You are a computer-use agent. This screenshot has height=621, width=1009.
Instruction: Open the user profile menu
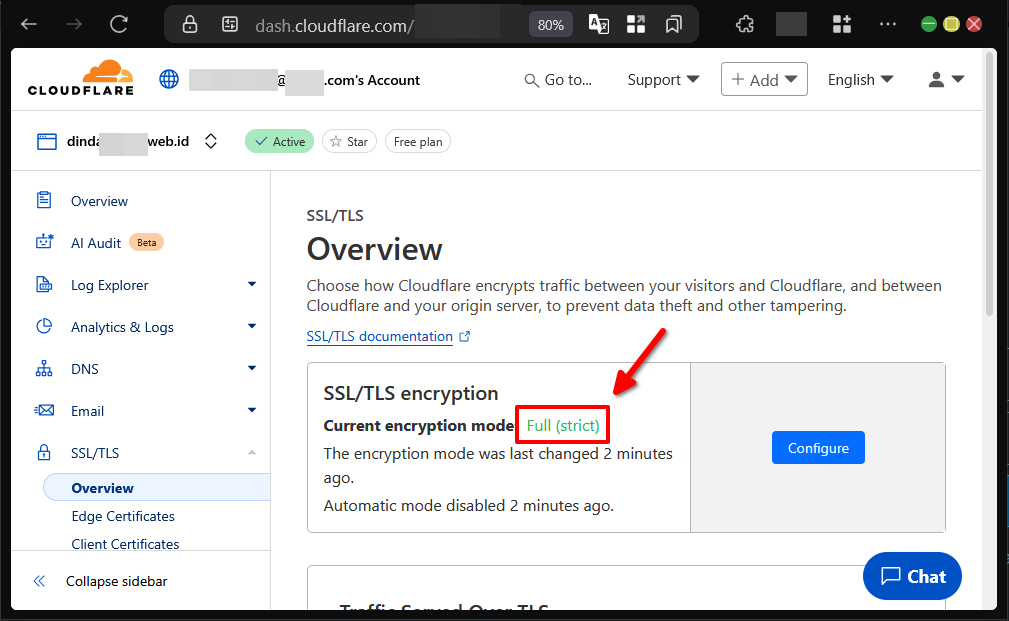(946, 79)
